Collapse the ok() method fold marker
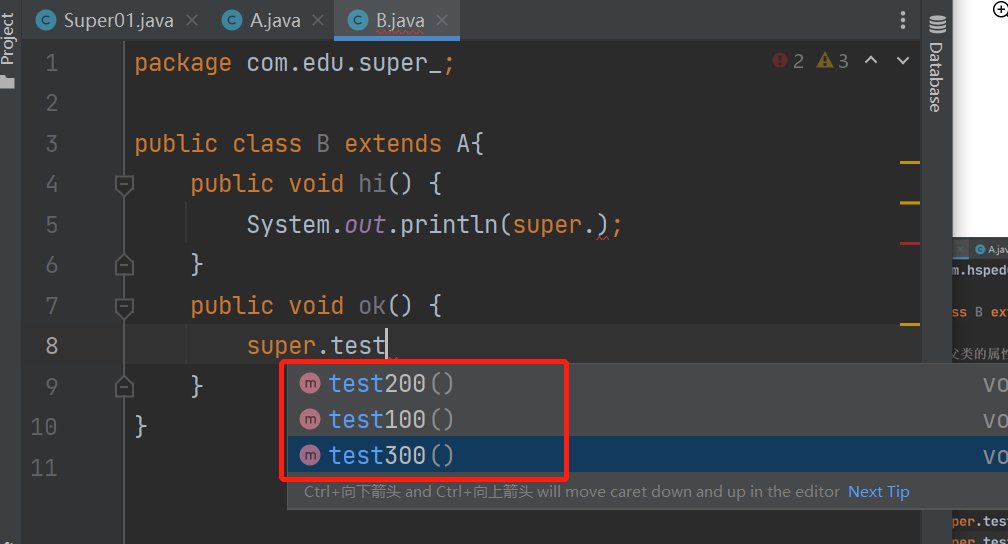Screen dimensions: 1008x544 [x=124, y=306]
